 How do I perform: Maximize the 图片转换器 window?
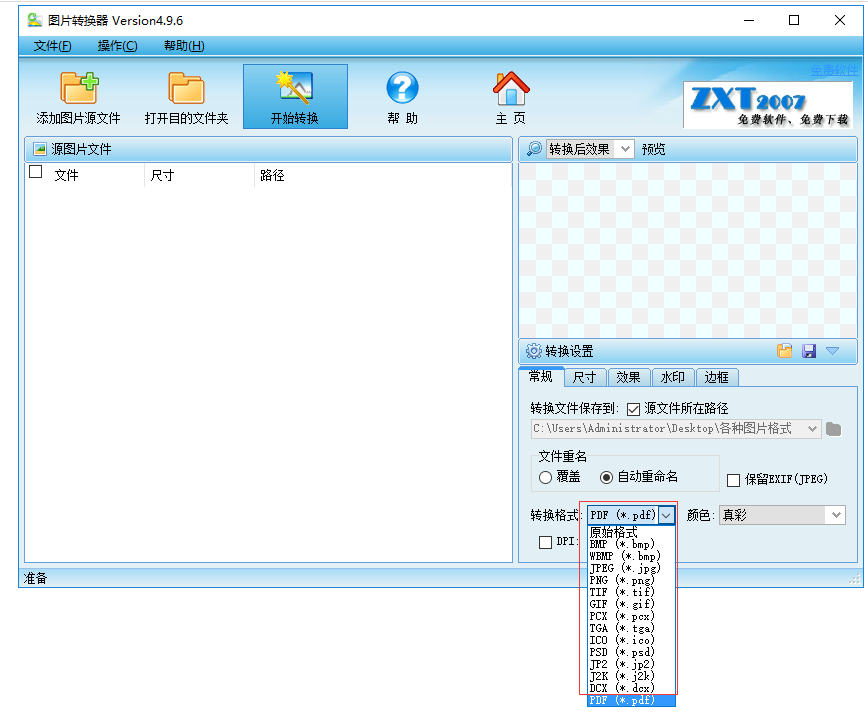pos(794,20)
